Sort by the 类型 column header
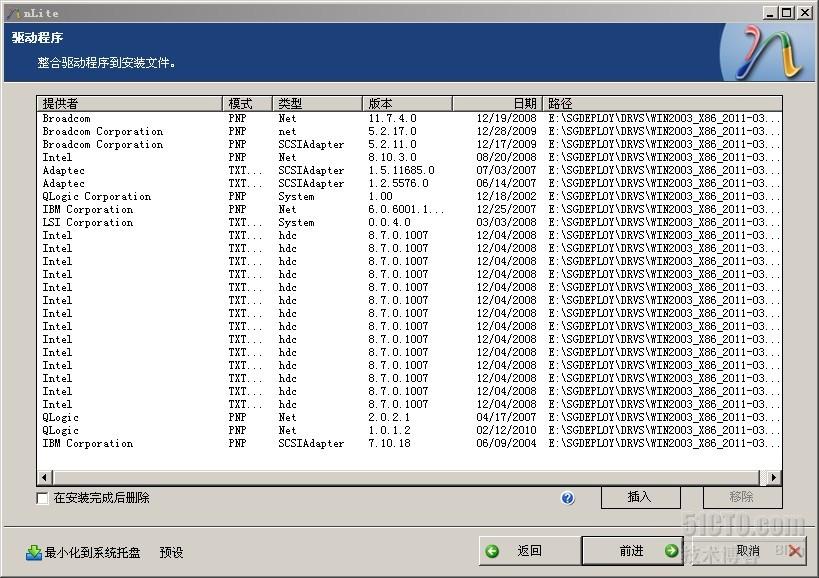The width and height of the screenshot is (819, 578). [x=317, y=103]
